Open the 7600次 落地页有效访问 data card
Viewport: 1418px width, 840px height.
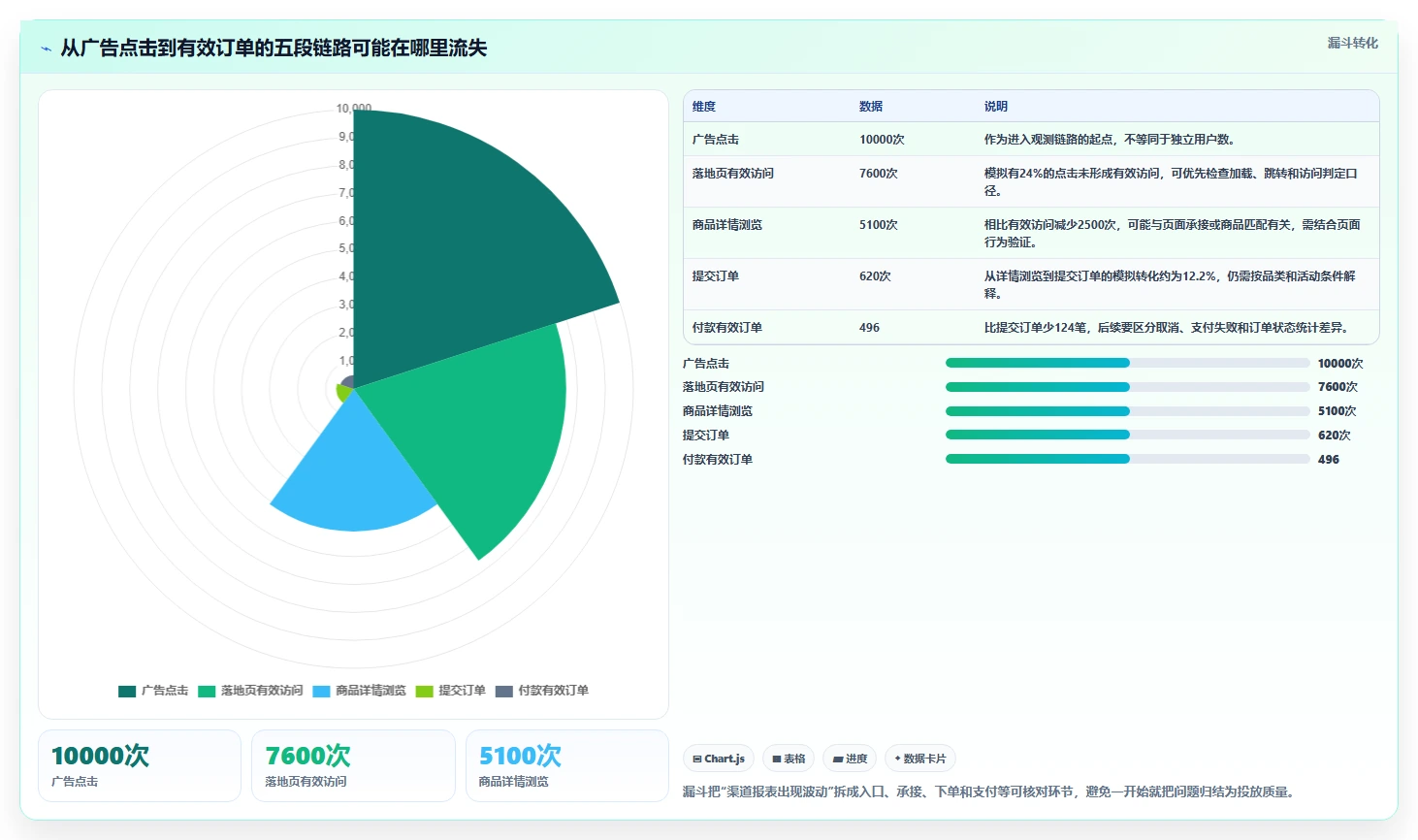pos(353,766)
